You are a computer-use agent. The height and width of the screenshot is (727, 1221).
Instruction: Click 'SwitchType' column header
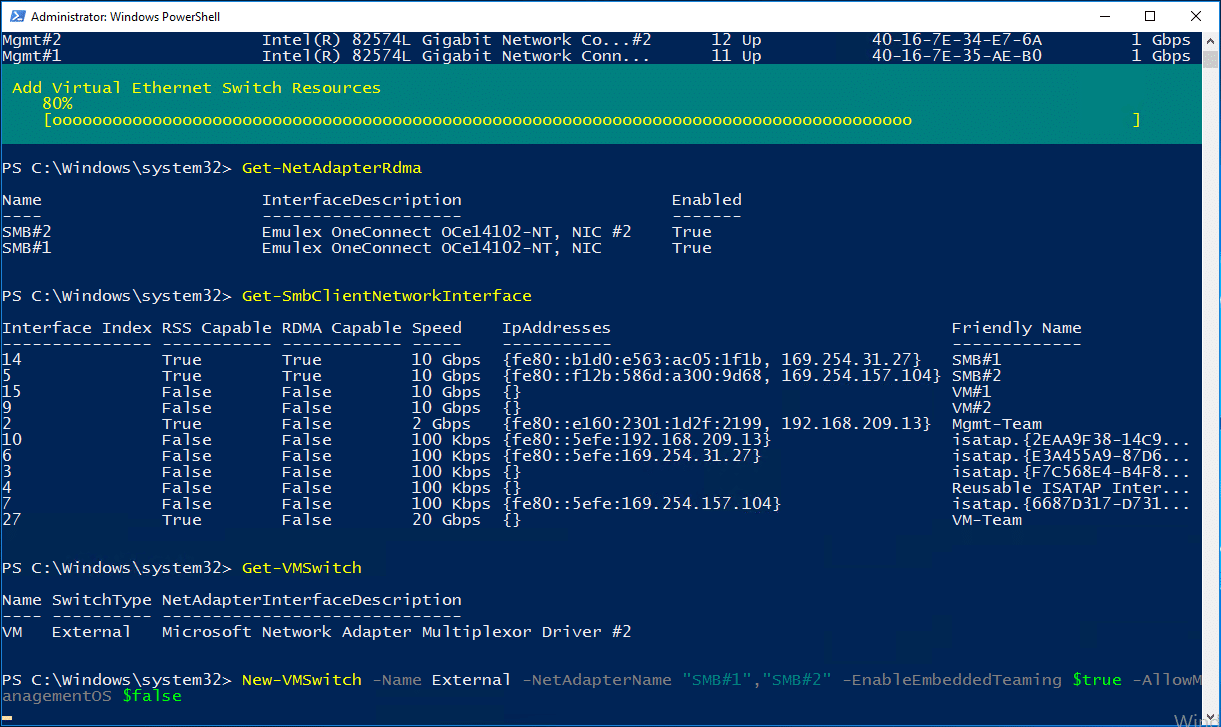tap(102, 600)
